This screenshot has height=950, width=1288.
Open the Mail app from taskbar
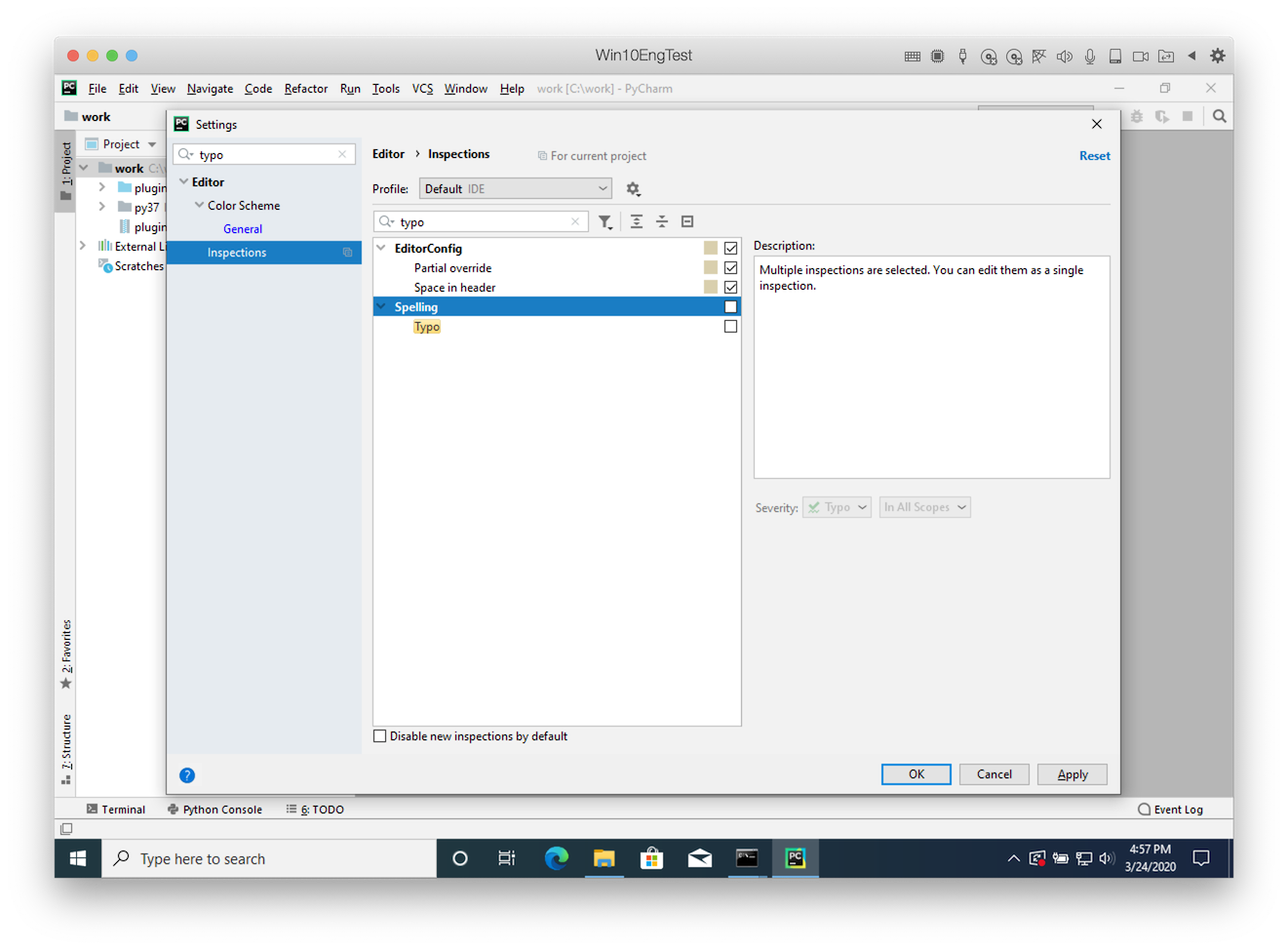699,858
